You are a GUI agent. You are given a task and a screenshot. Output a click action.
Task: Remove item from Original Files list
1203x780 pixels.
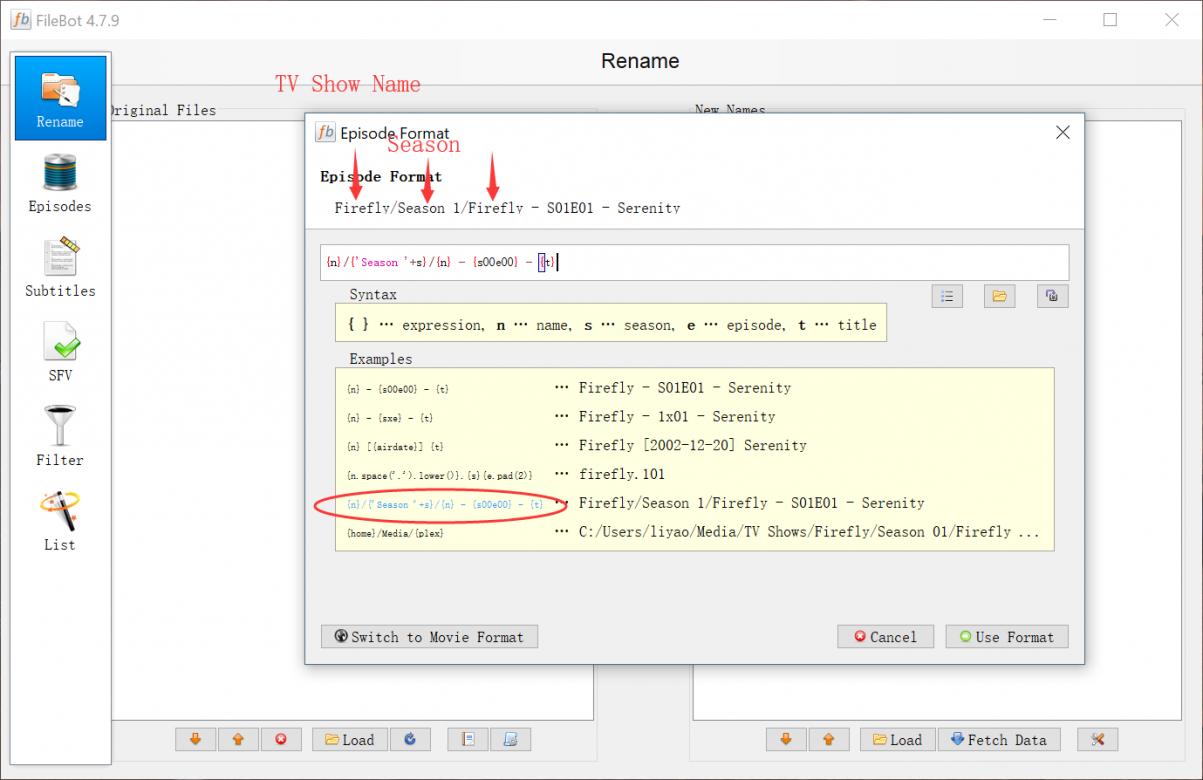(281, 740)
